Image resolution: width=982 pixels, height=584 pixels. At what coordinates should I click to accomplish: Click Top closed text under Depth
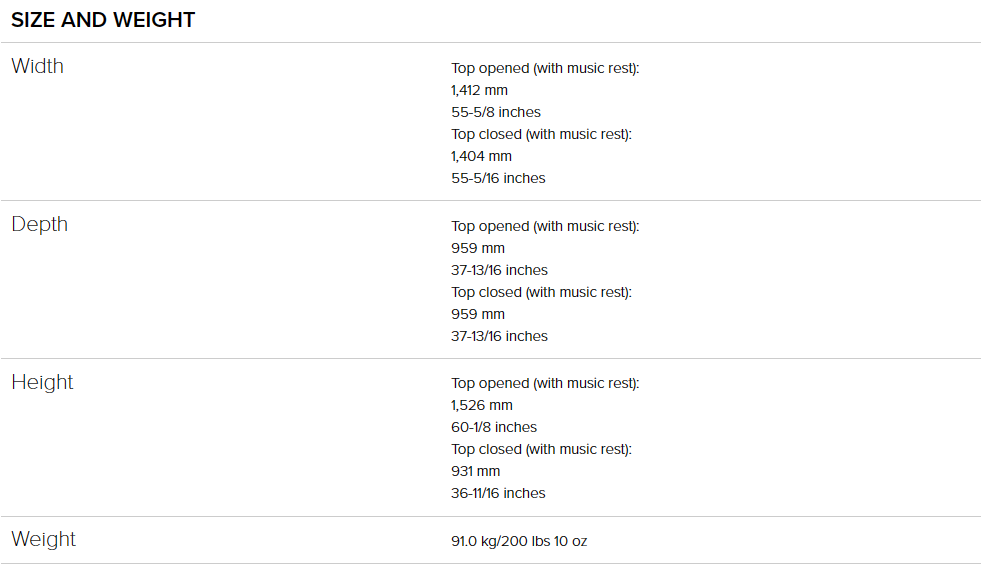click(x=541, y=292)
